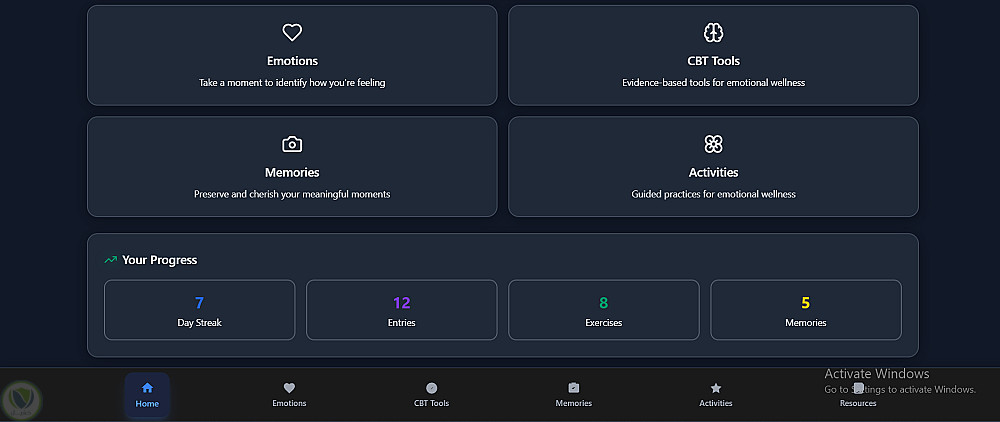Switch to the Emotions tab in the bottom bar
Screen dimensions: 1000x422
pos(289,394)
